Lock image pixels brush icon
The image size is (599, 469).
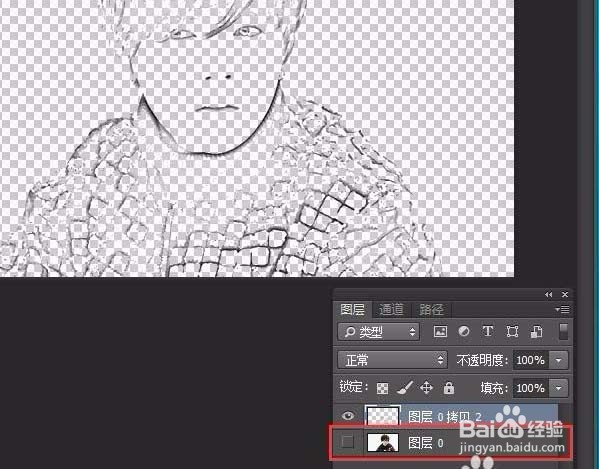[405, 388]
